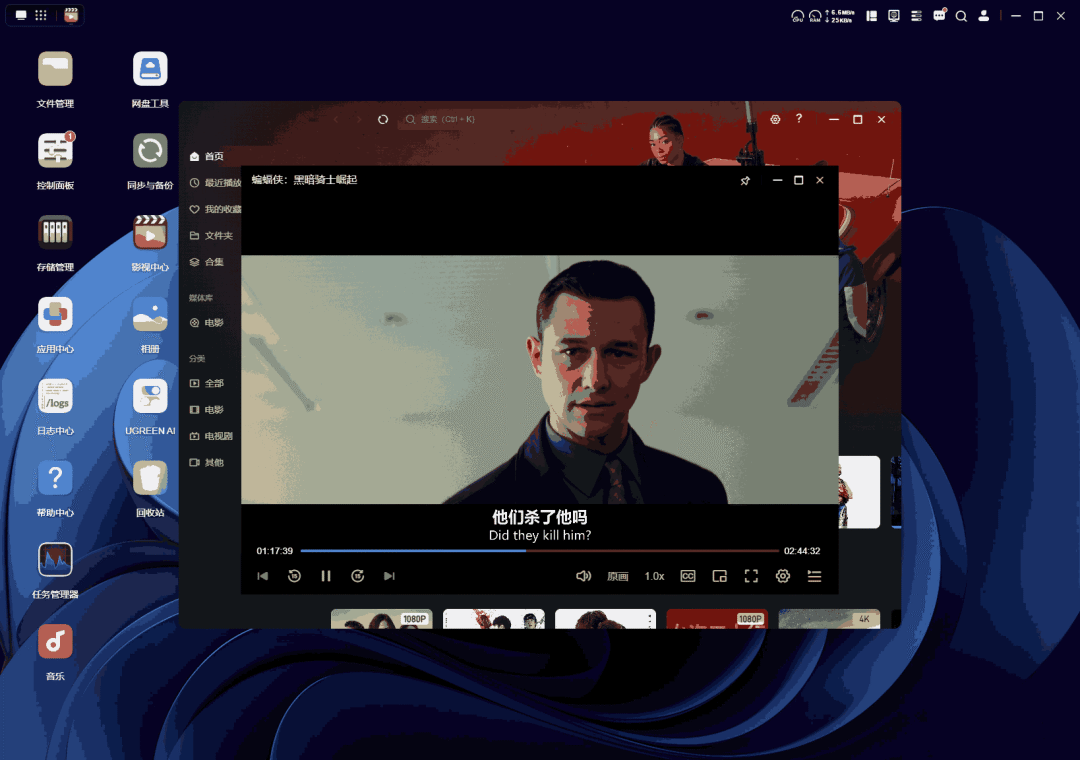This screenshot has height=760, width=1080.
Task: Select the 电视剧 category
Action: coord(211,436)
